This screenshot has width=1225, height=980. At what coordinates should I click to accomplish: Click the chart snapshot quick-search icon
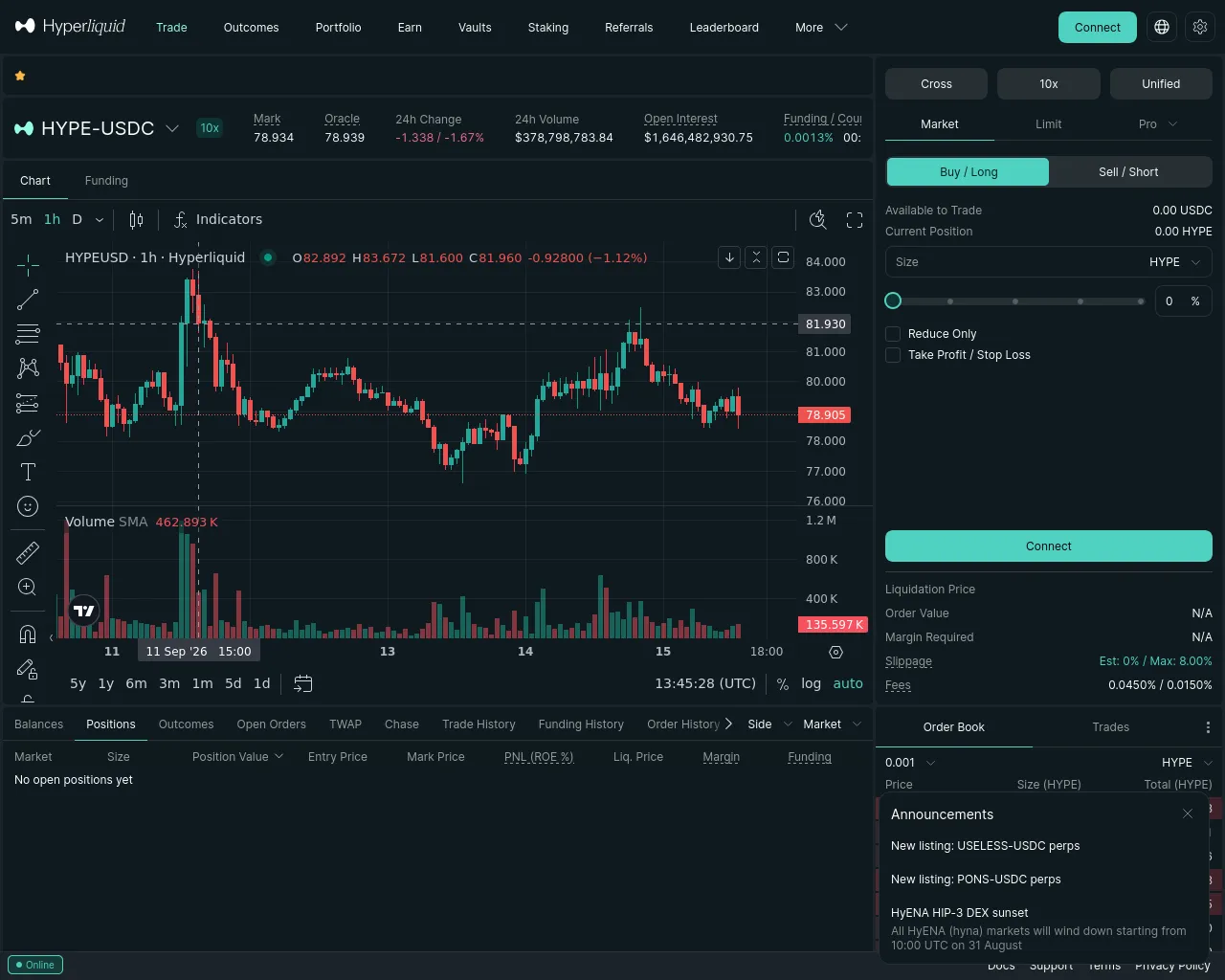(818, 219)
